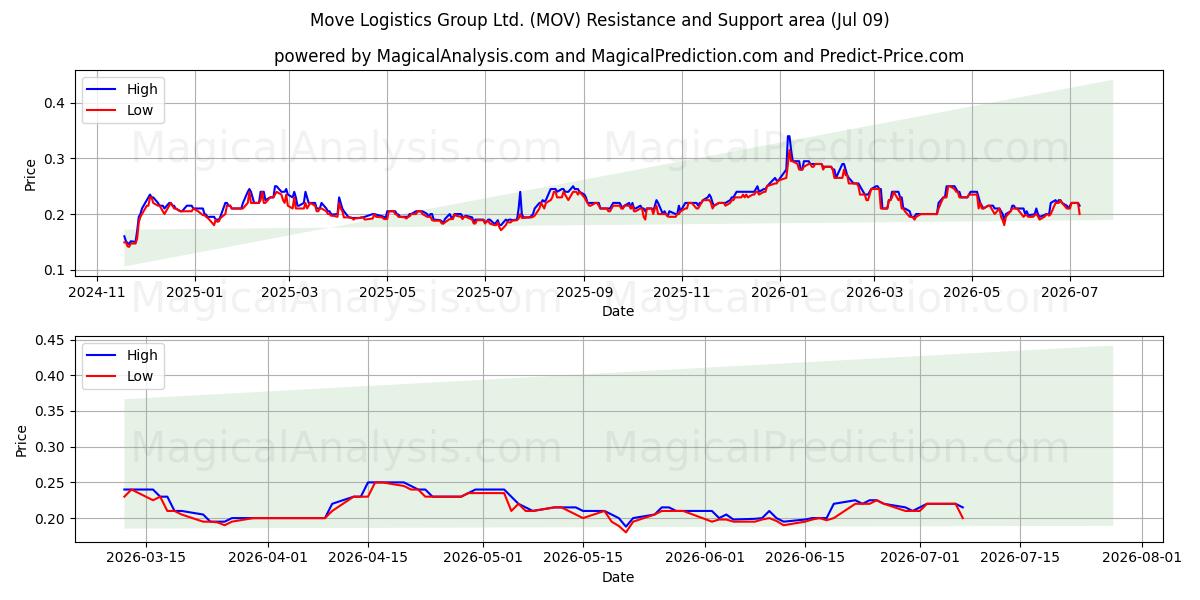This screenshot has width=1200, height=600.
Task: Click the '2026-08-01' bottom axis label
Action: (x=1141, y=559)
